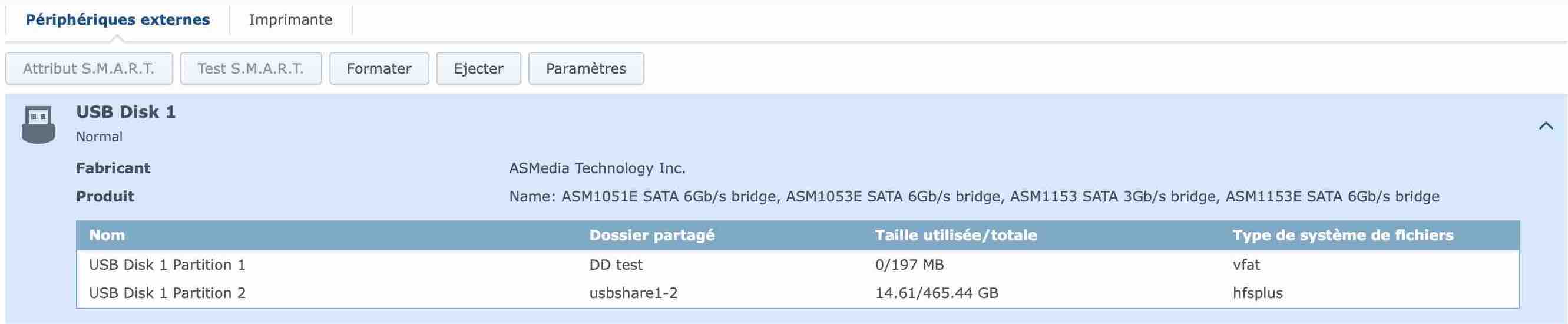Click the Dossier partagé column header

[652, 236]
